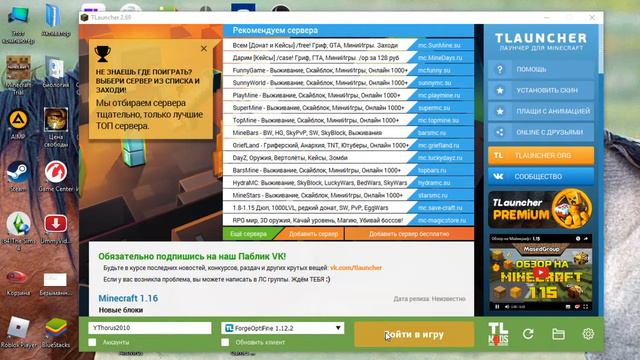
Task: Click the YThorus2010 username field
Action: (x=150, y=328)
